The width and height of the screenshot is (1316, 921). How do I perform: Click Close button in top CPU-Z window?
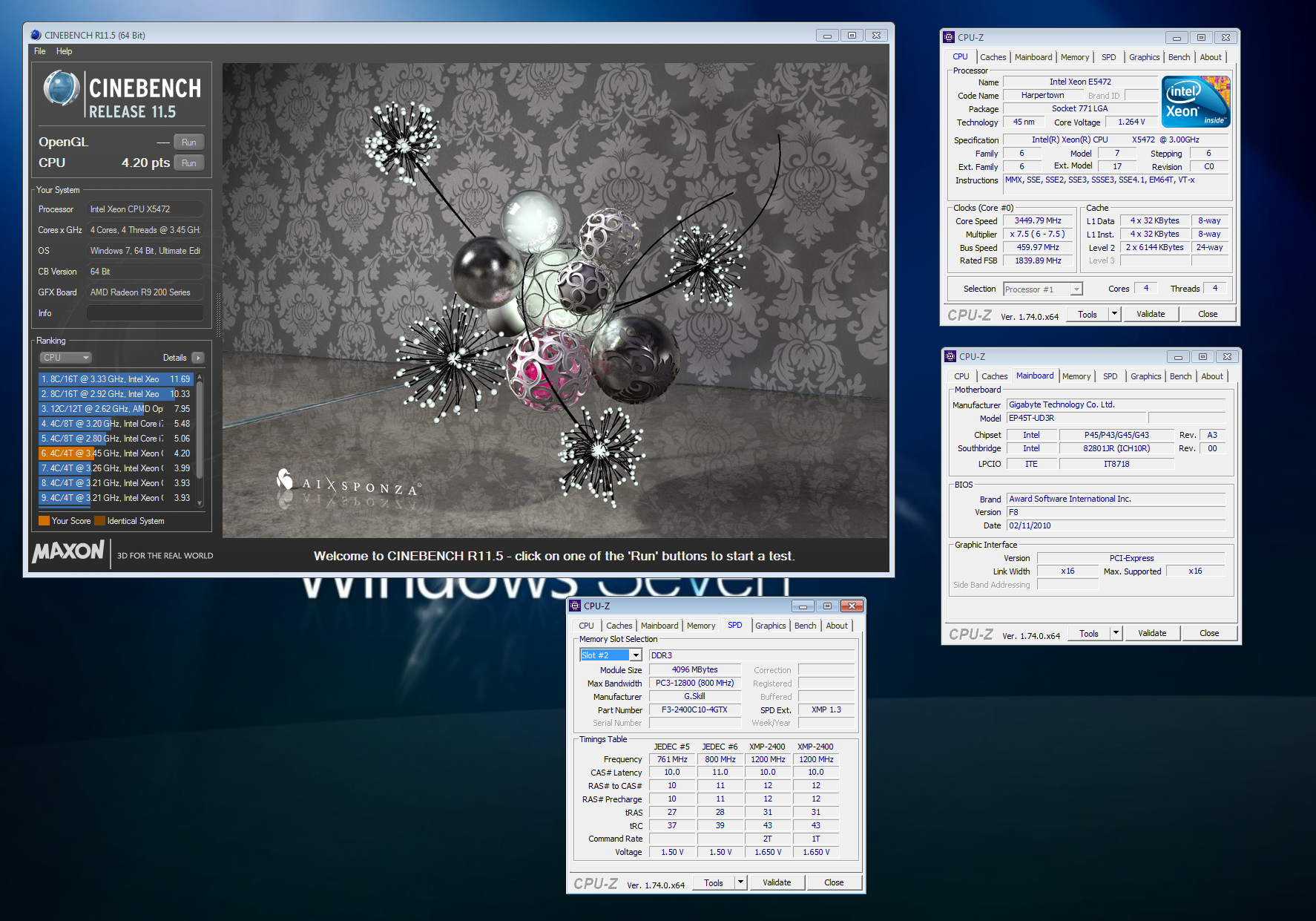click(x=1208, y=314)
